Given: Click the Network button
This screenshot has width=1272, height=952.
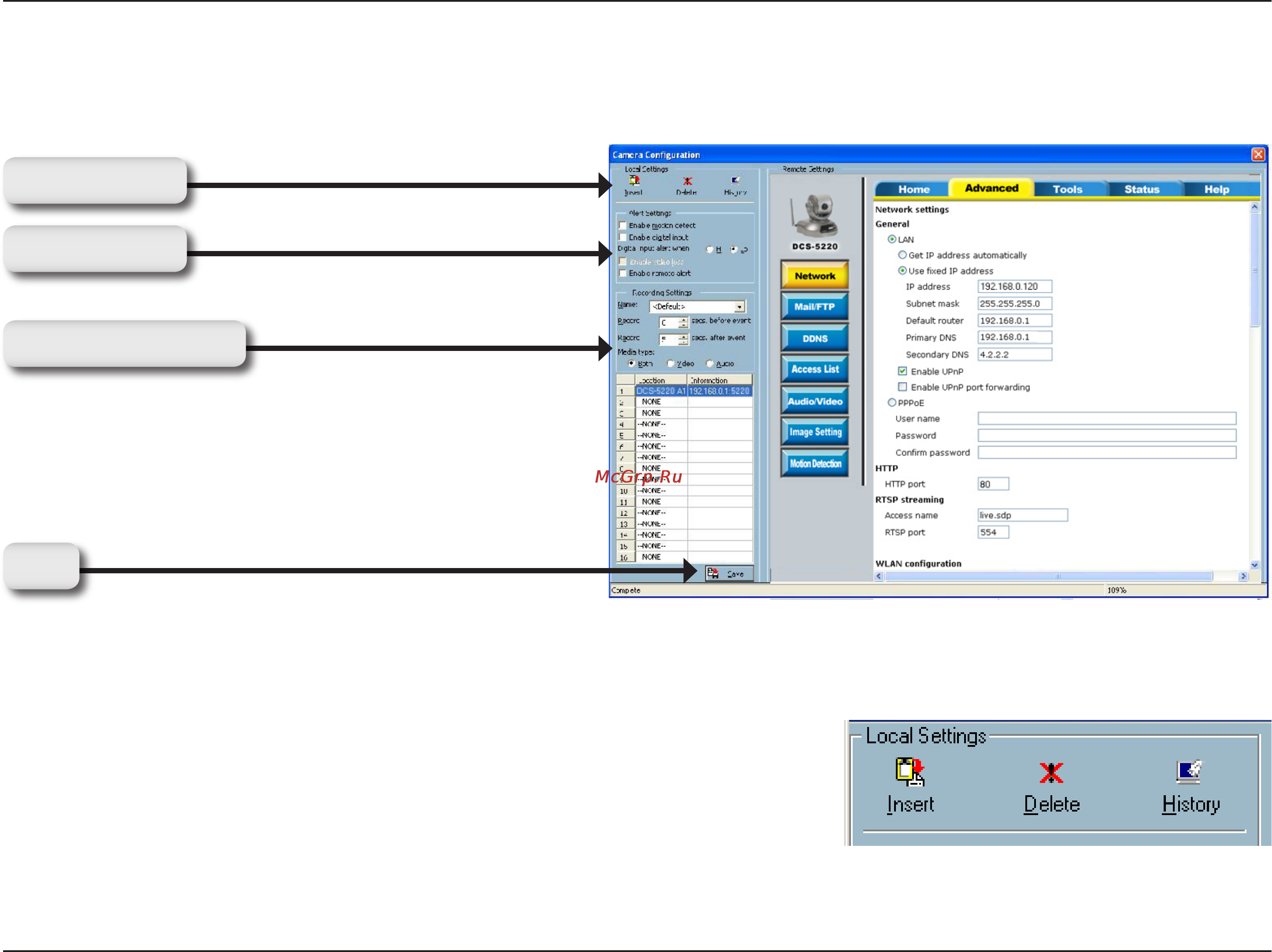Looking at the screenshot, I should pos(815,275).
